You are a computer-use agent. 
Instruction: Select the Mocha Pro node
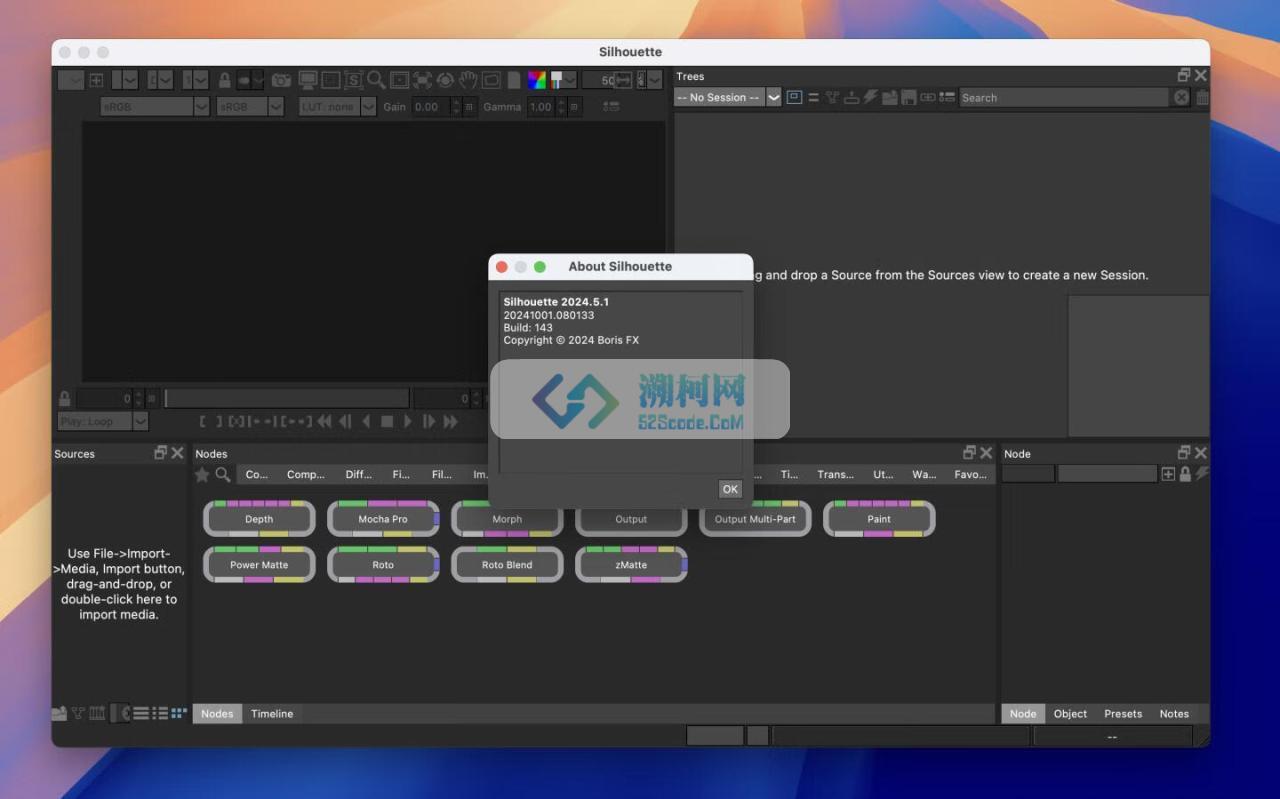383,519
